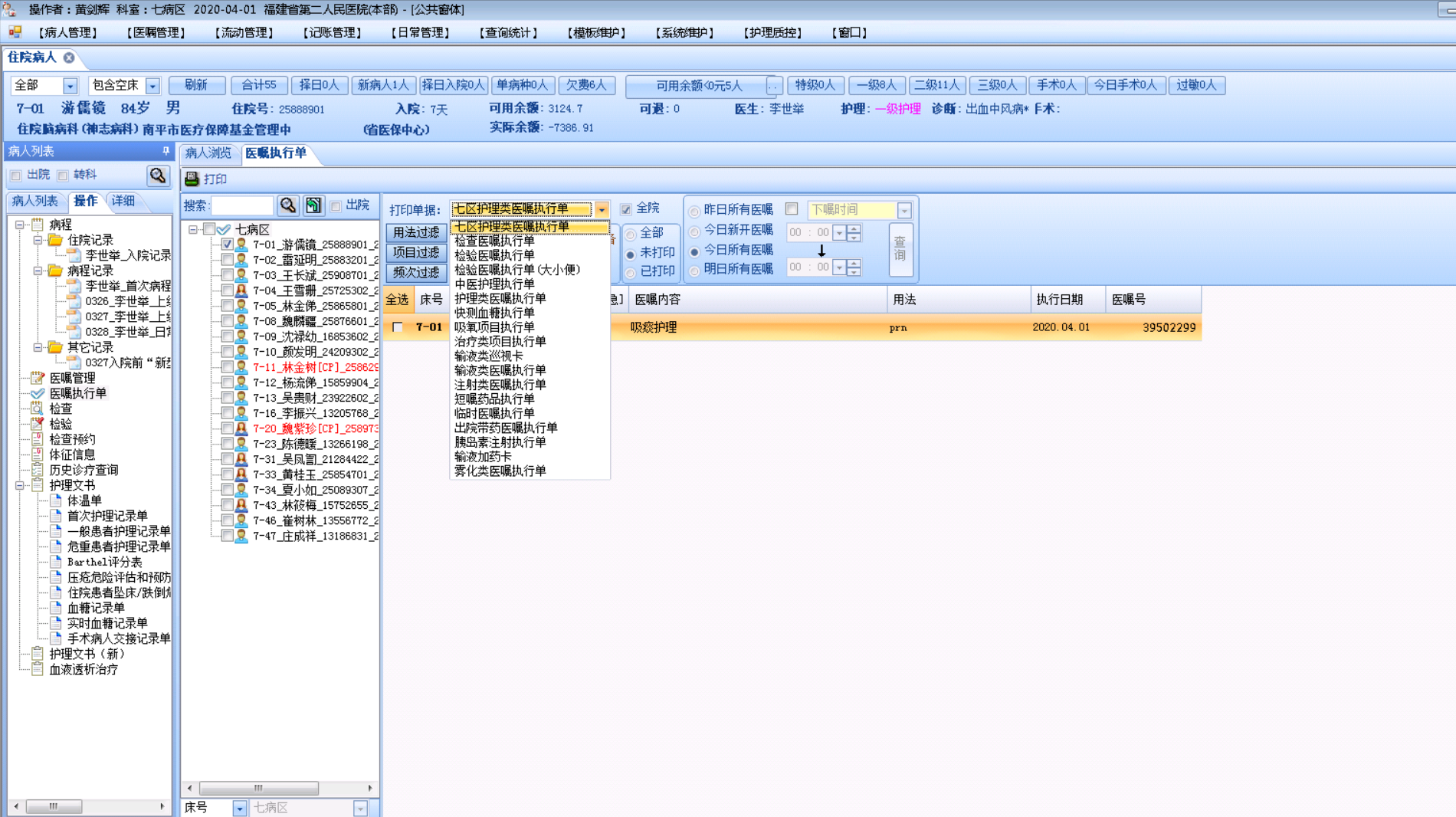1456x817 pixels.
Task: Toggle the 全院 checkbox
Action: click(x=626, y=209)
